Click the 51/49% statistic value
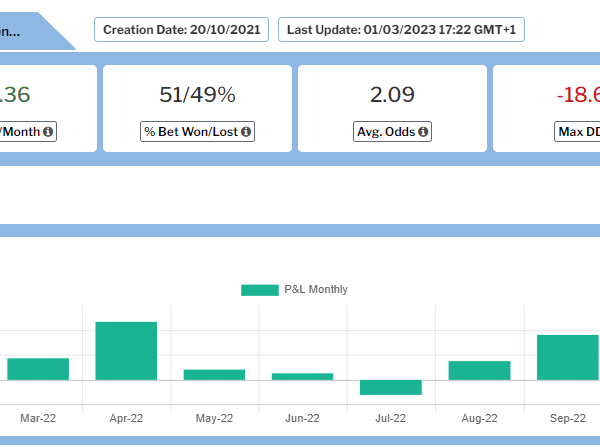This screenshot has width=600, height=447. point(197,95)
